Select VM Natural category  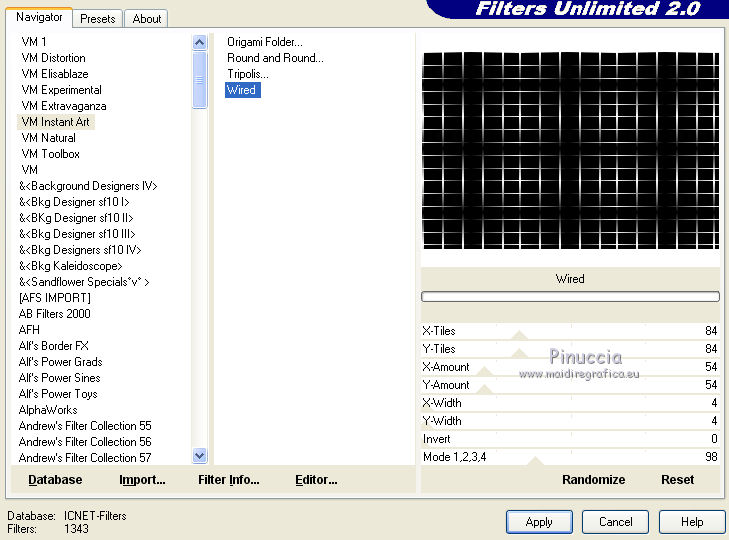[48, 138]
